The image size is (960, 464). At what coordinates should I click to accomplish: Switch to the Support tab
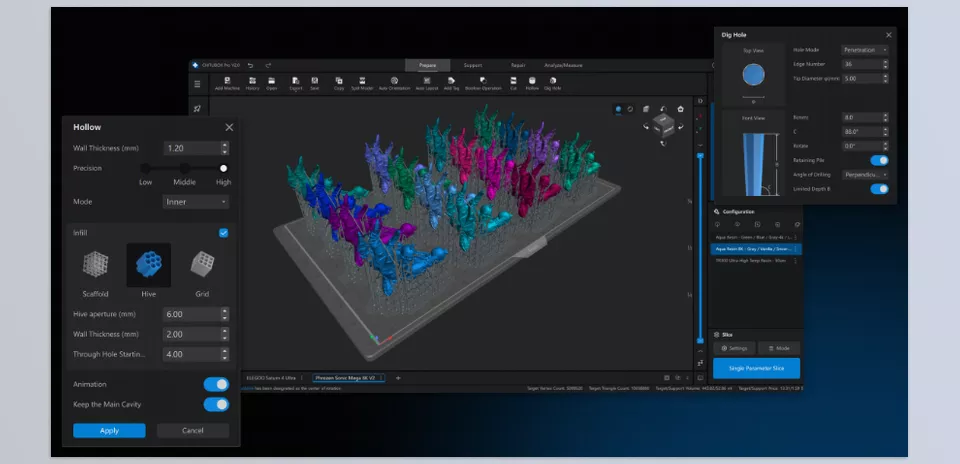[472, 65]
